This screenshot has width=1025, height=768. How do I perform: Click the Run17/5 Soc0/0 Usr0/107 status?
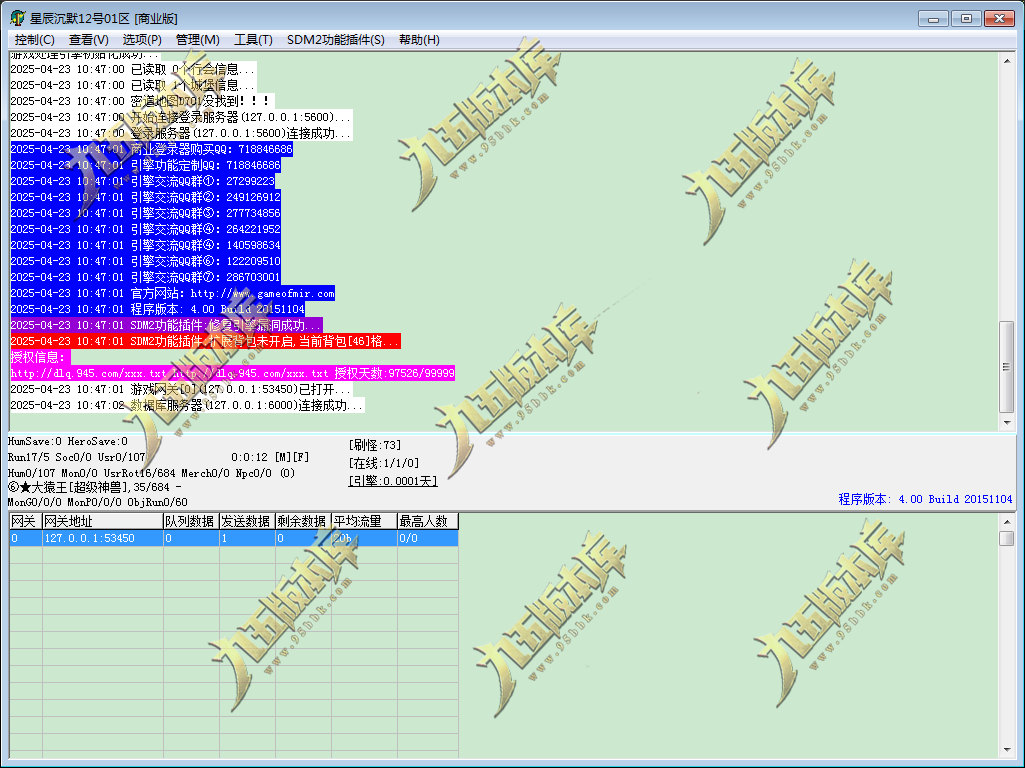76,457
